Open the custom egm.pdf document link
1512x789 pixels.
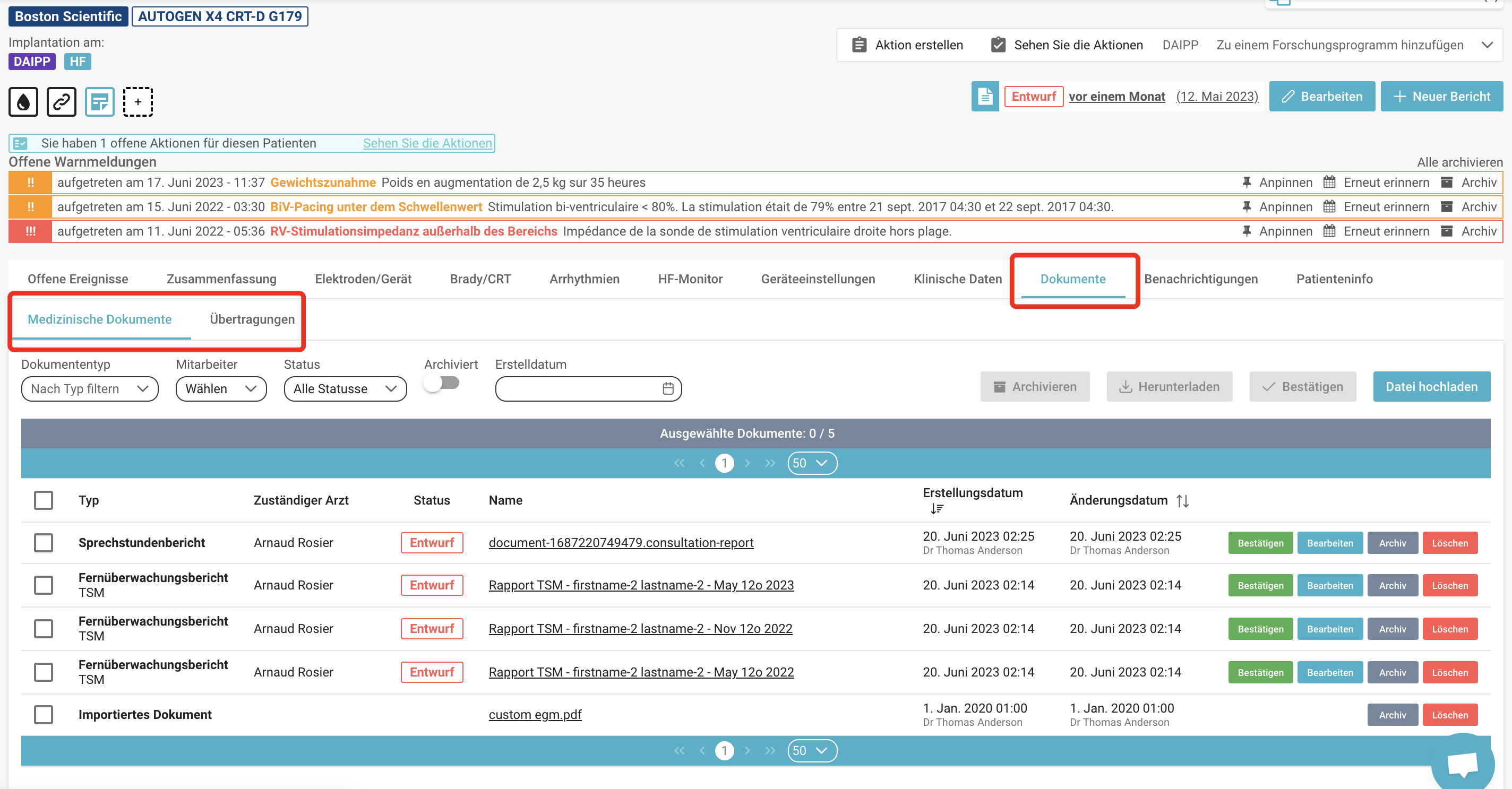point(535,715)
